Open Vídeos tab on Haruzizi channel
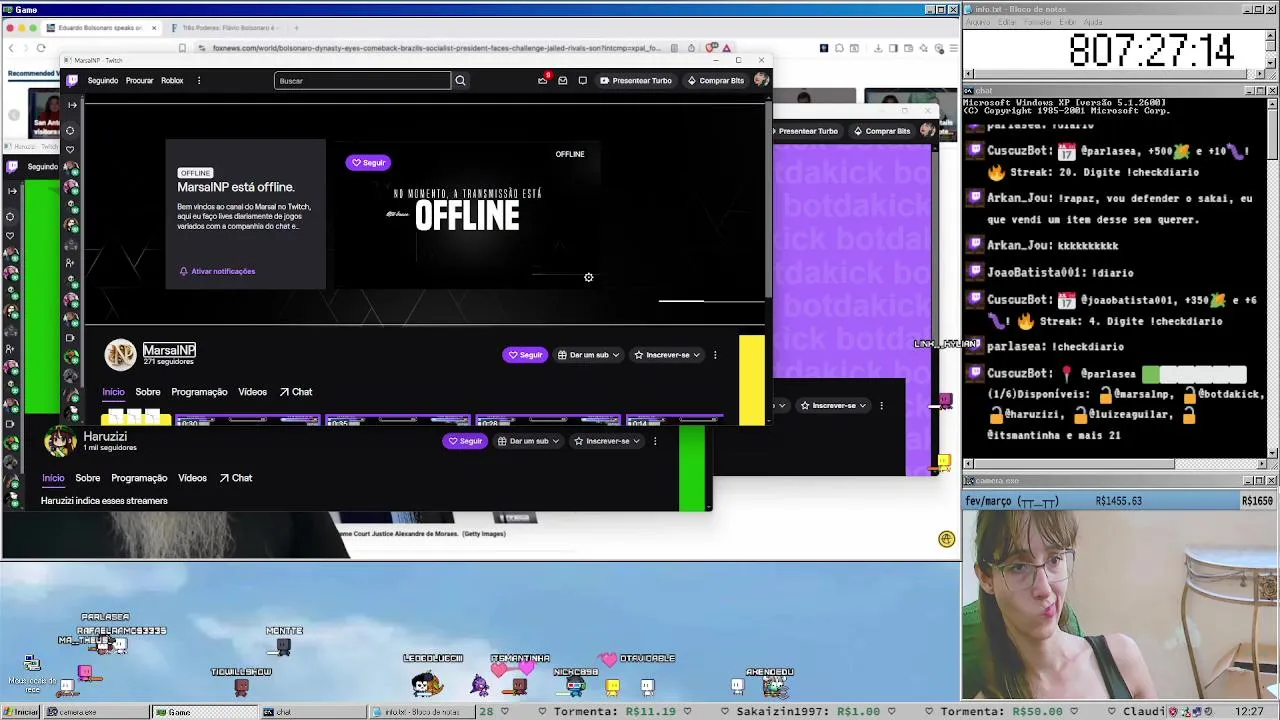 click(x=192, y=478)
